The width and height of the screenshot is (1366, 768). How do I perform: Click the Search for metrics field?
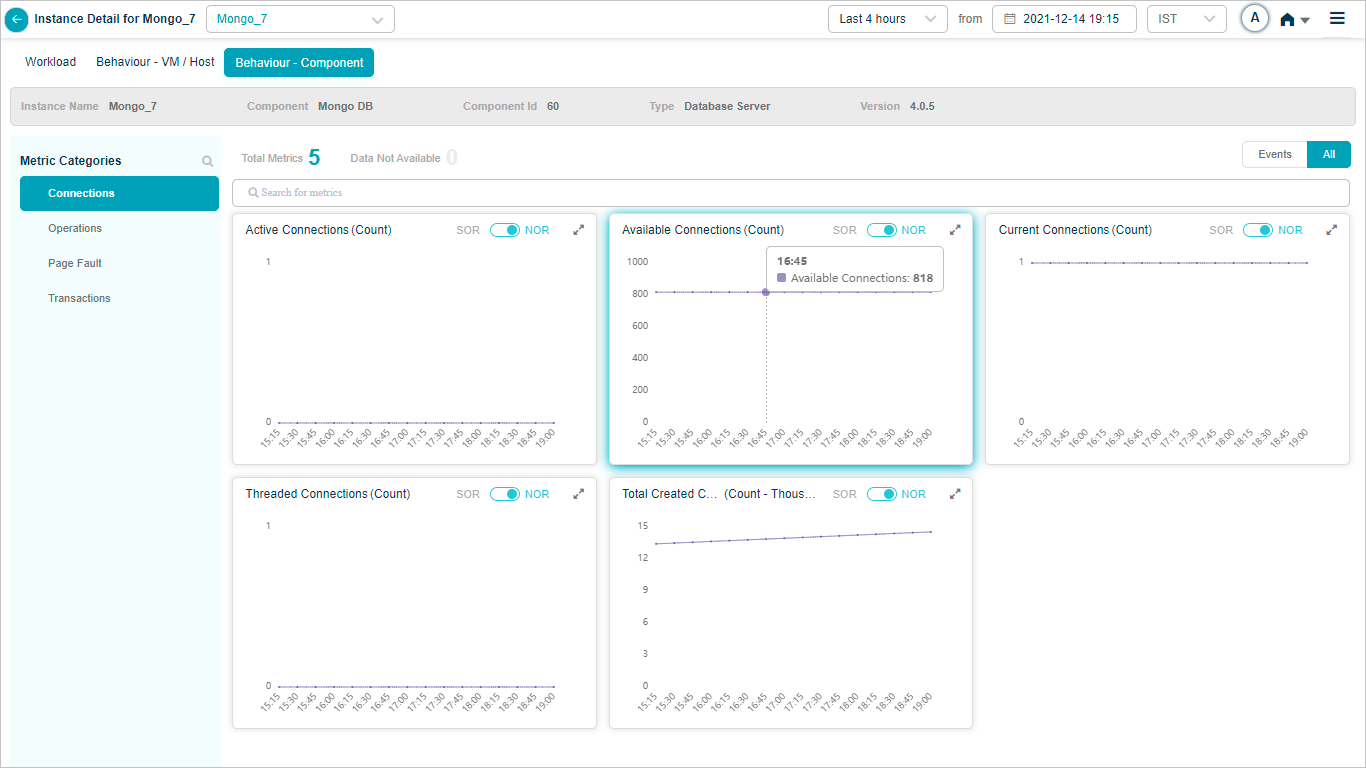790,192
